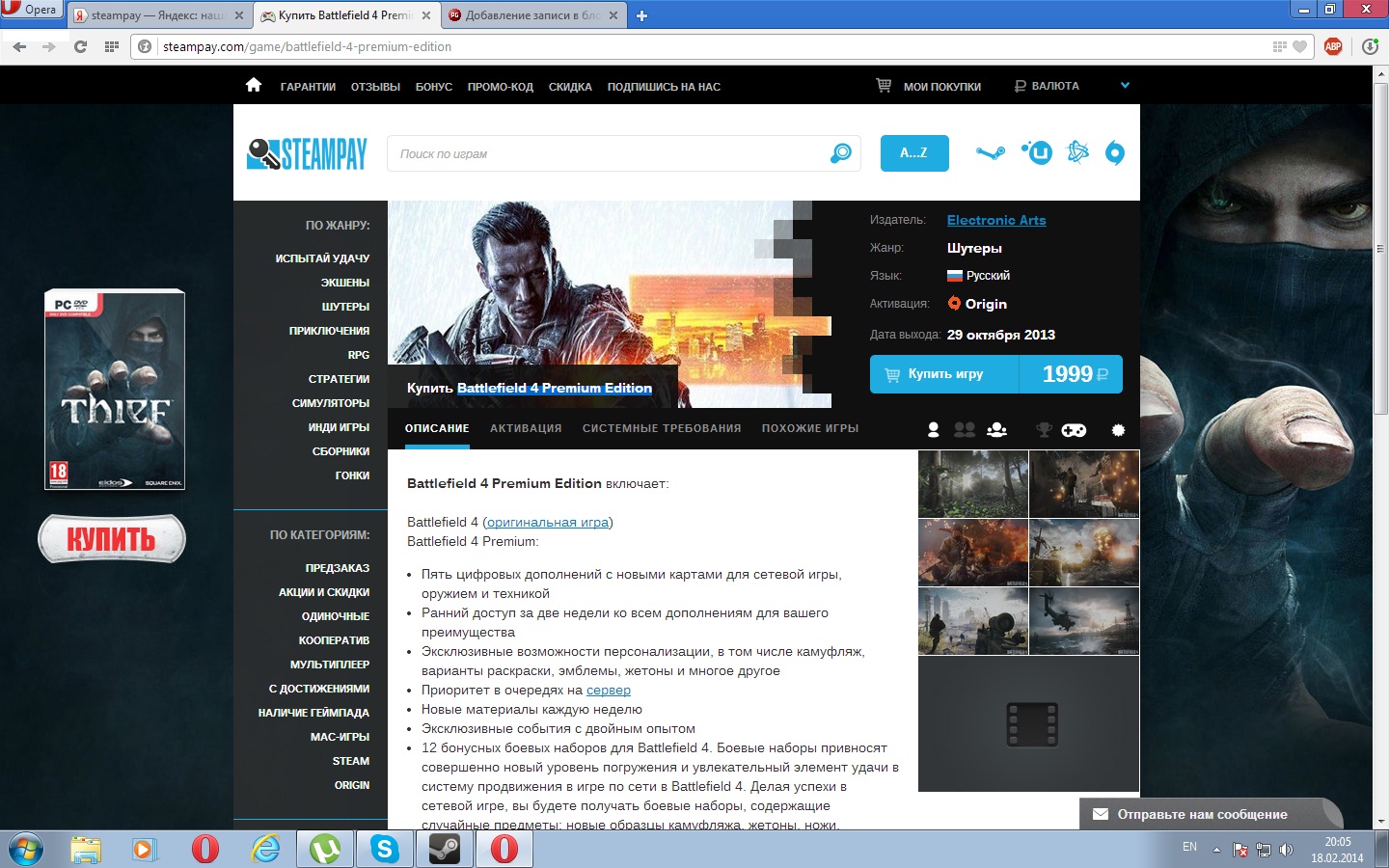Switch to the steampay Яндекс browser tab
The image size is (1389, 868).
(159, 15)
